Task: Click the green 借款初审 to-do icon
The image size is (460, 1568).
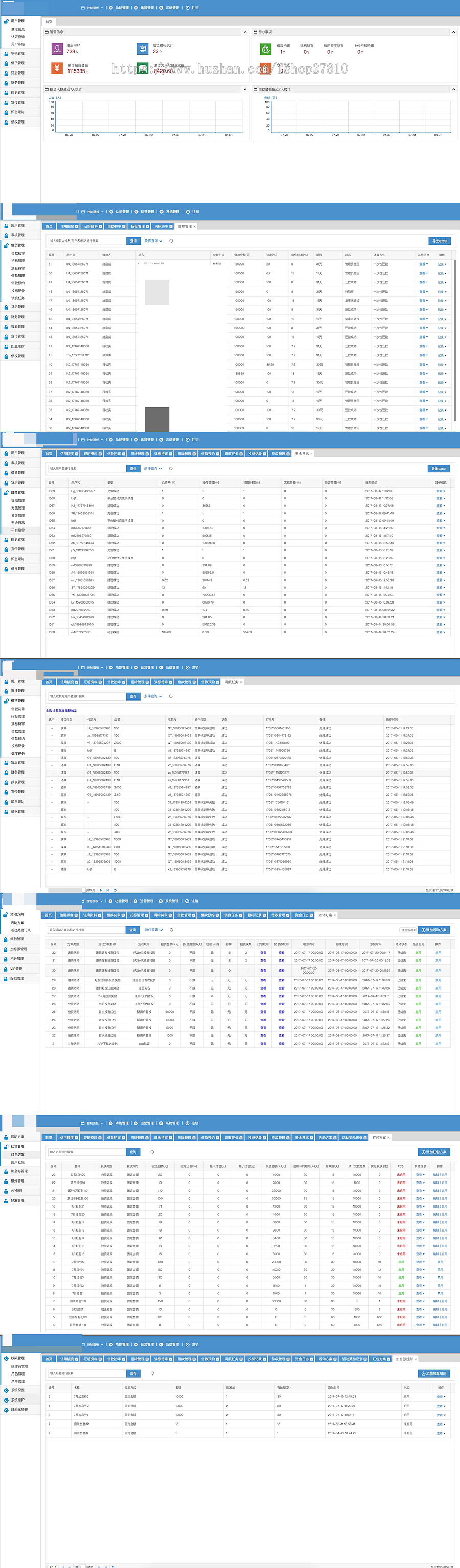Action: click(265, 49)
